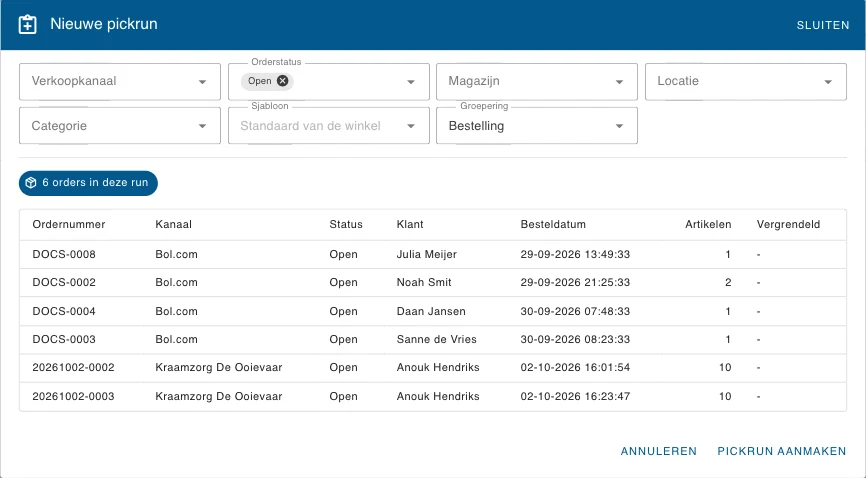Screen dimensions: 866x478
Task: Click the ANNULEREN button
Action: tap(658, 451)
